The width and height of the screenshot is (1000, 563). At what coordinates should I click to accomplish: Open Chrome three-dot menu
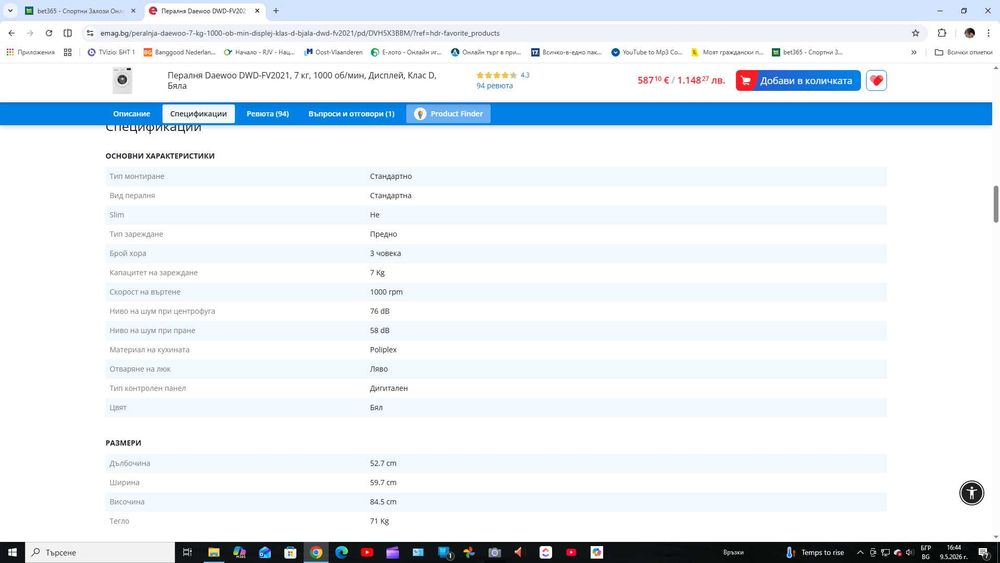pyautogui.click(x=989, y=33)
